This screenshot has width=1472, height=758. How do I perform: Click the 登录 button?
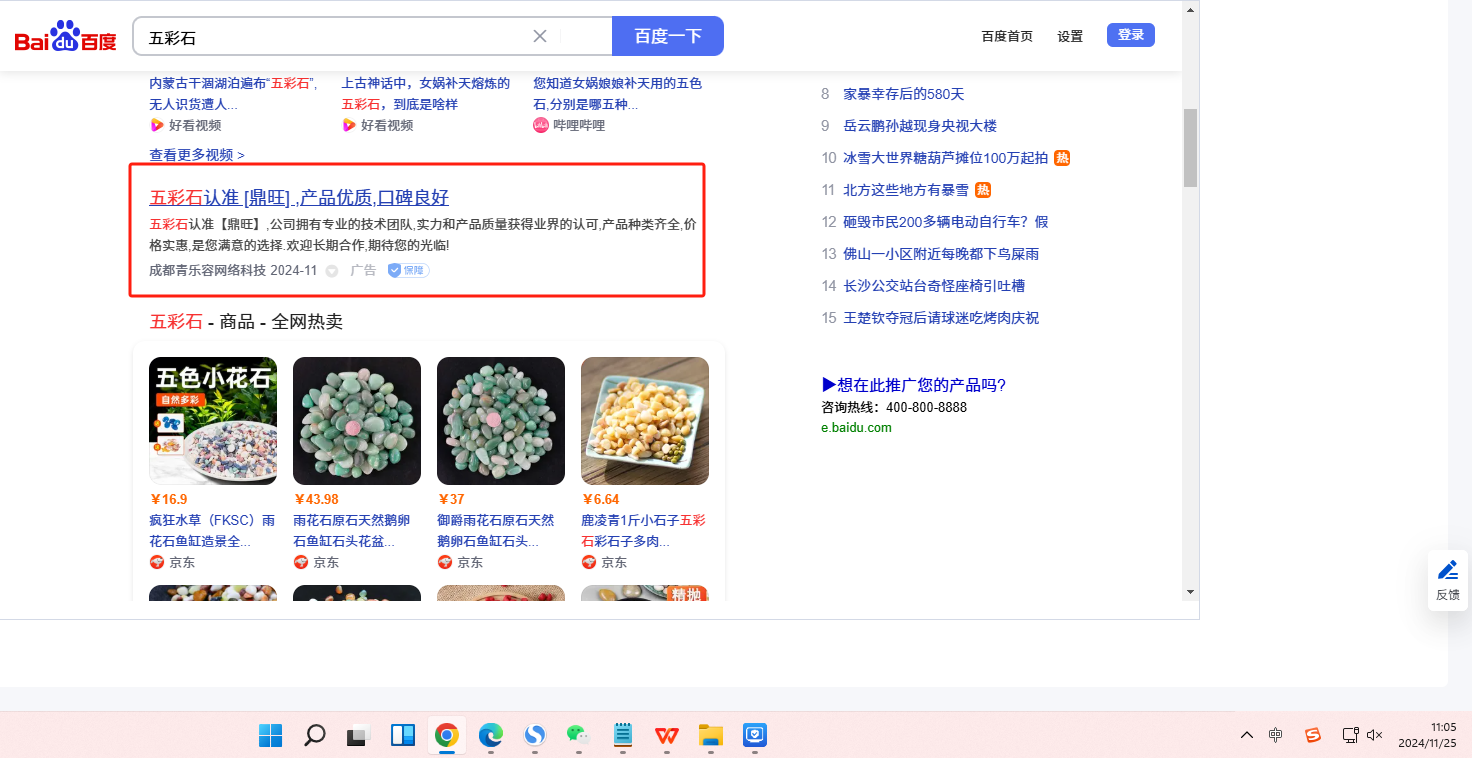[1131, 35]
